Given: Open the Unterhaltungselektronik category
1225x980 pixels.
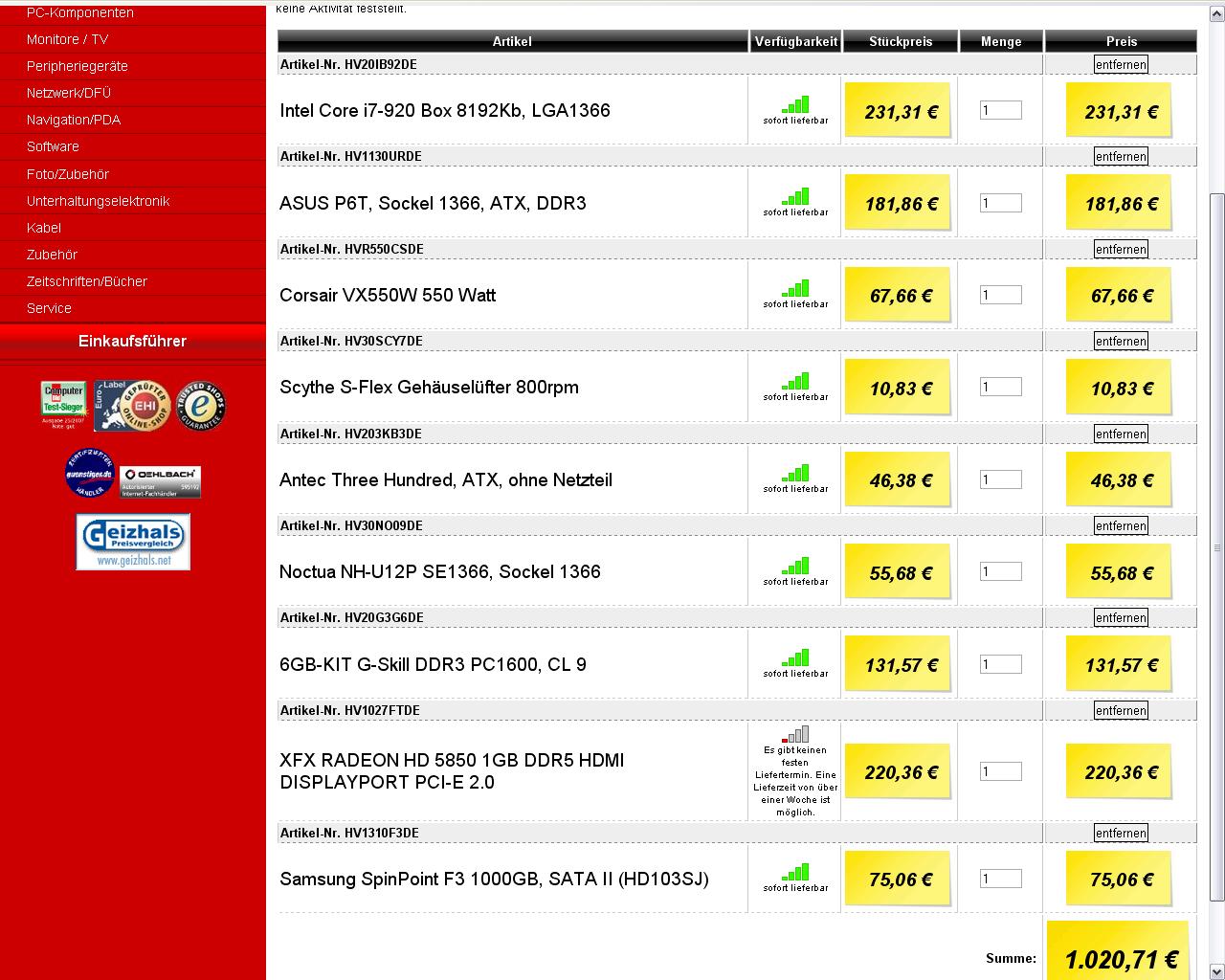Looking at the screenshot, I should click(x=98, y=201).
